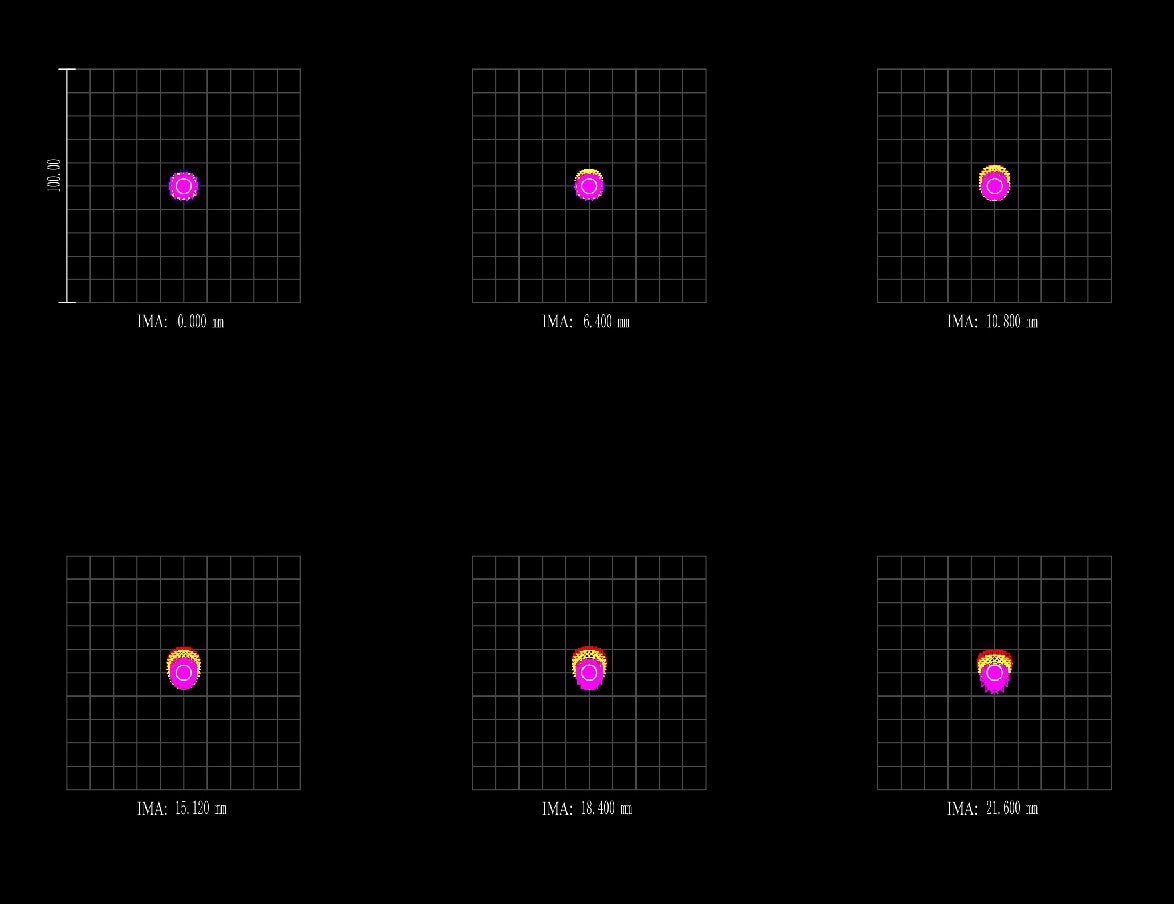Click the 100.00 scale bar label

tap(53, 175)
